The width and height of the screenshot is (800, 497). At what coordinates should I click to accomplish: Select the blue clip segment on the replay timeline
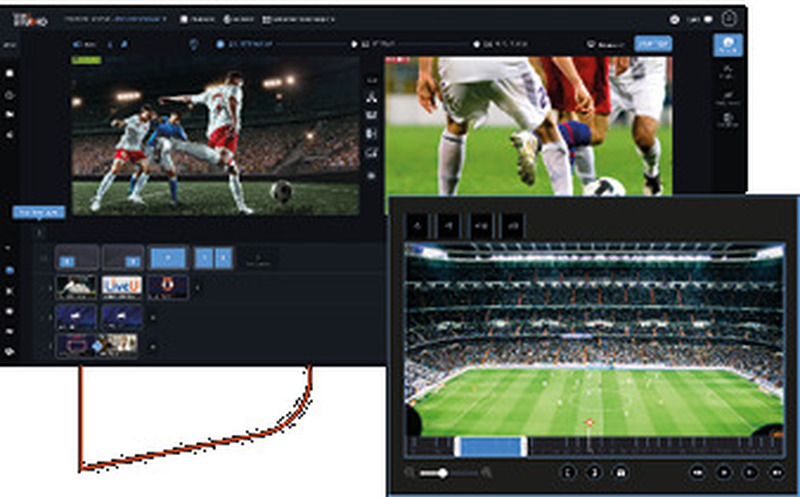click(x=489, y=446)
